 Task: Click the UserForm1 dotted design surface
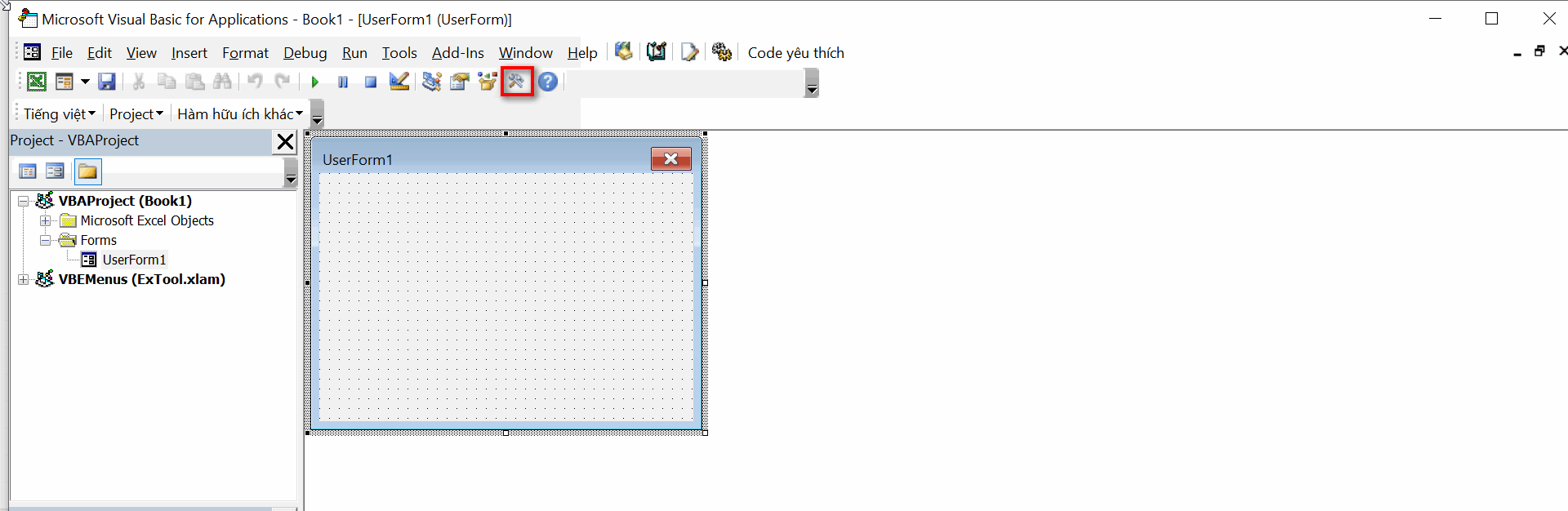(x=506, y=297)
